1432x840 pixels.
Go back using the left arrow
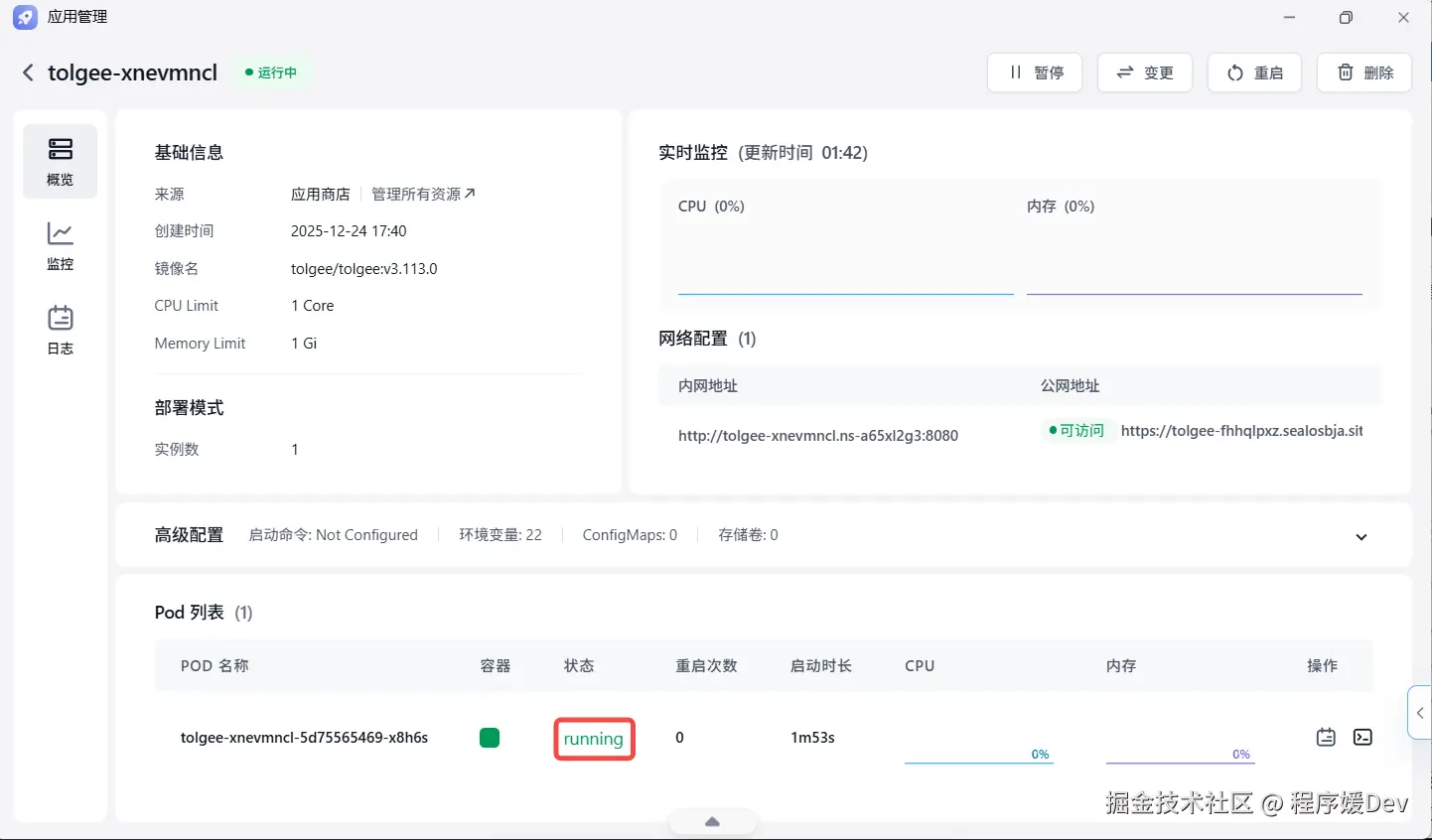[28, 72]
